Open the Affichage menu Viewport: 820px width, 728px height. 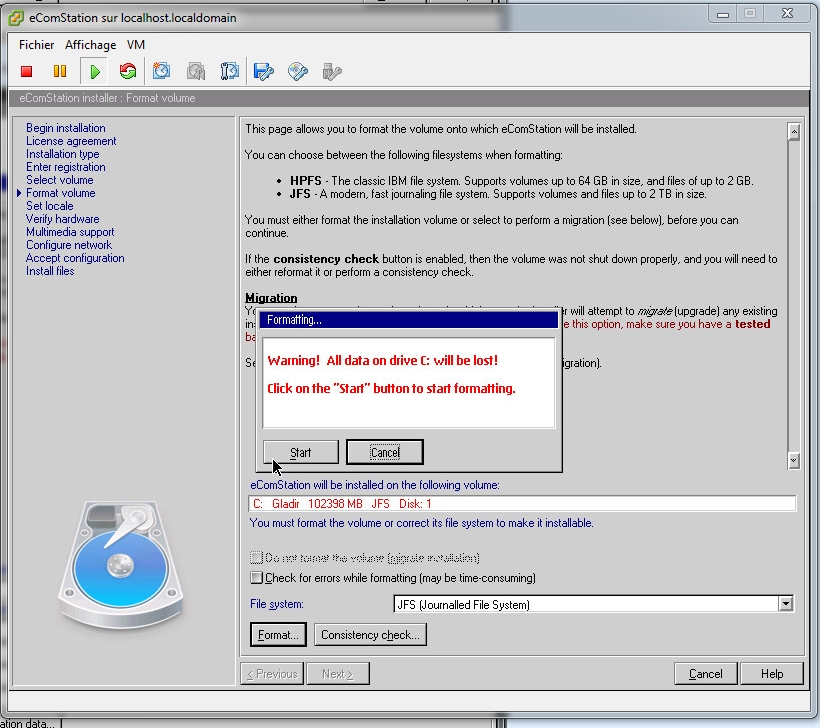[x=90, y=45]
